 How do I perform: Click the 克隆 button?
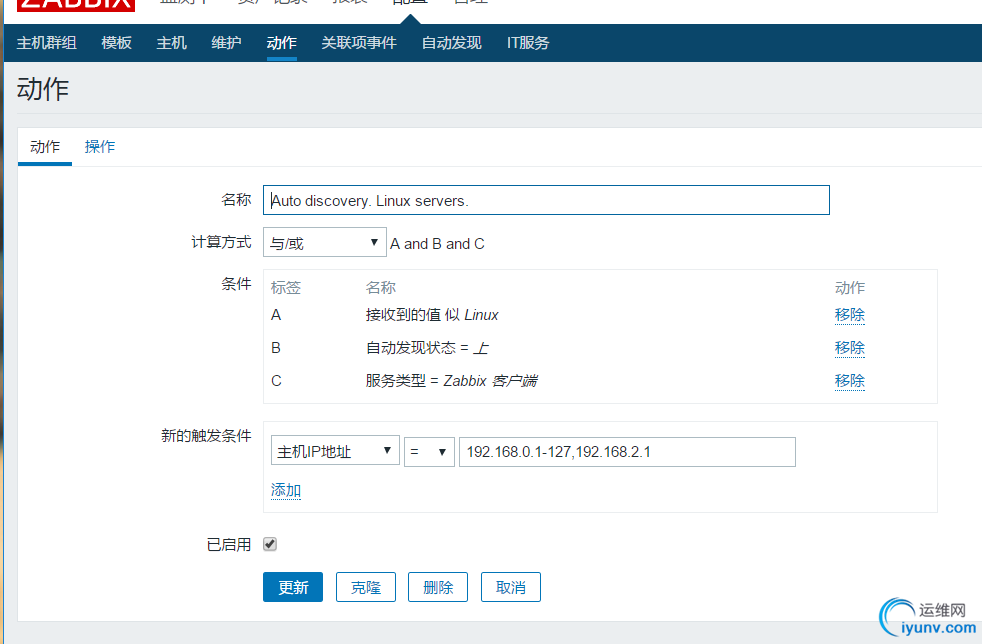tap(365, 587)
